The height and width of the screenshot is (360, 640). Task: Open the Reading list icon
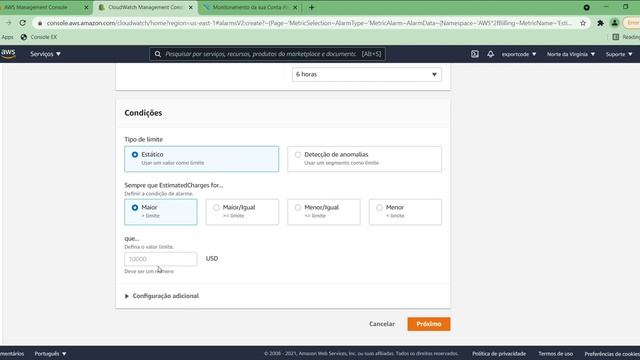[616, 37]
